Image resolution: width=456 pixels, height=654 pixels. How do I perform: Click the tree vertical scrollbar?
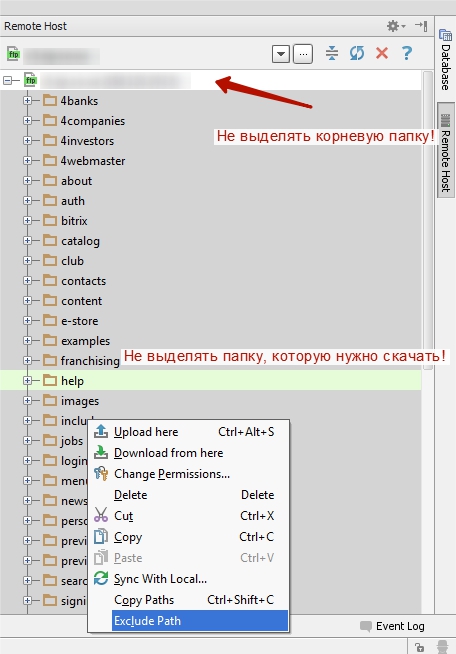click(x=428, y=221)
